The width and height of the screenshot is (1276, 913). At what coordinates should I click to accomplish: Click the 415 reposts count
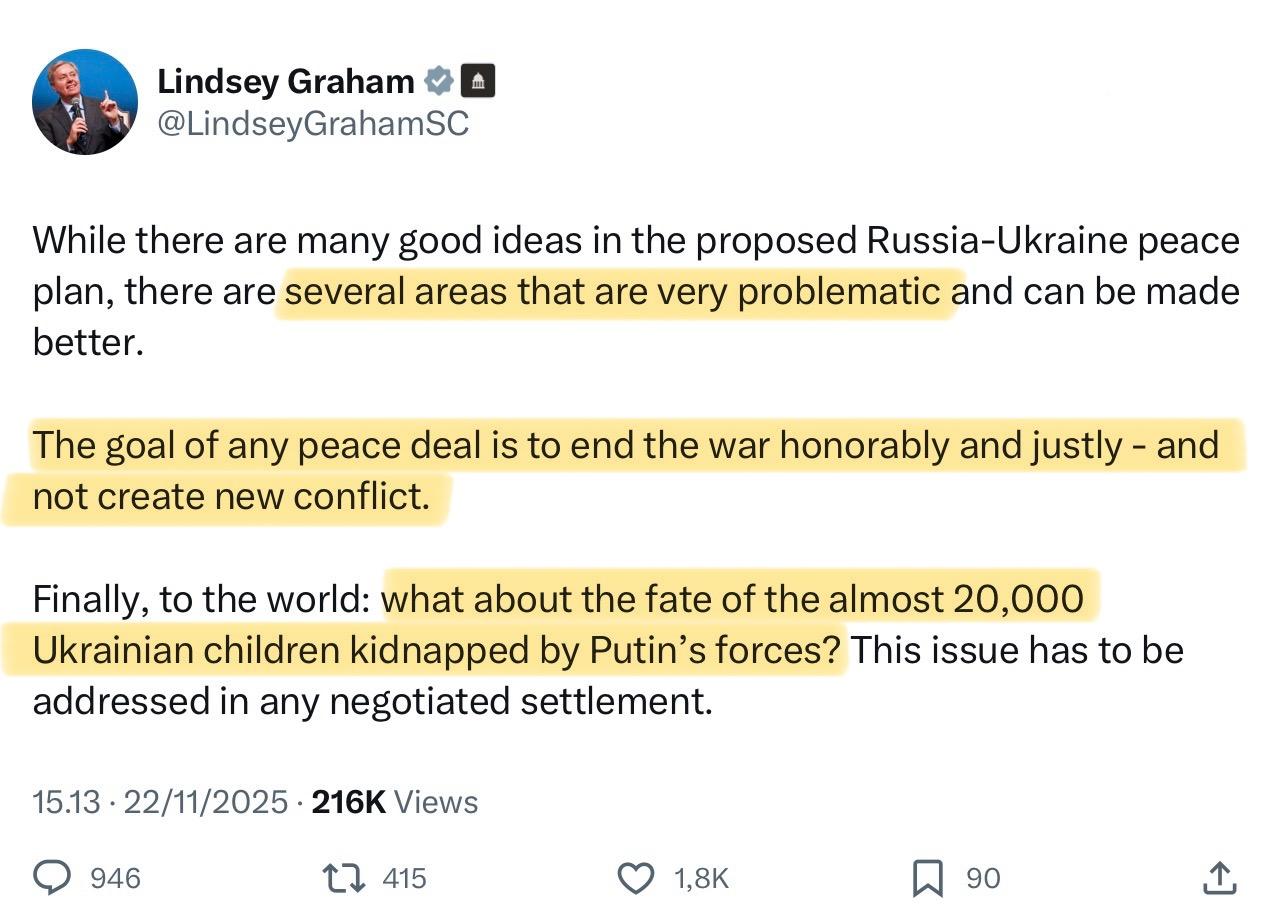pos(404,878)
